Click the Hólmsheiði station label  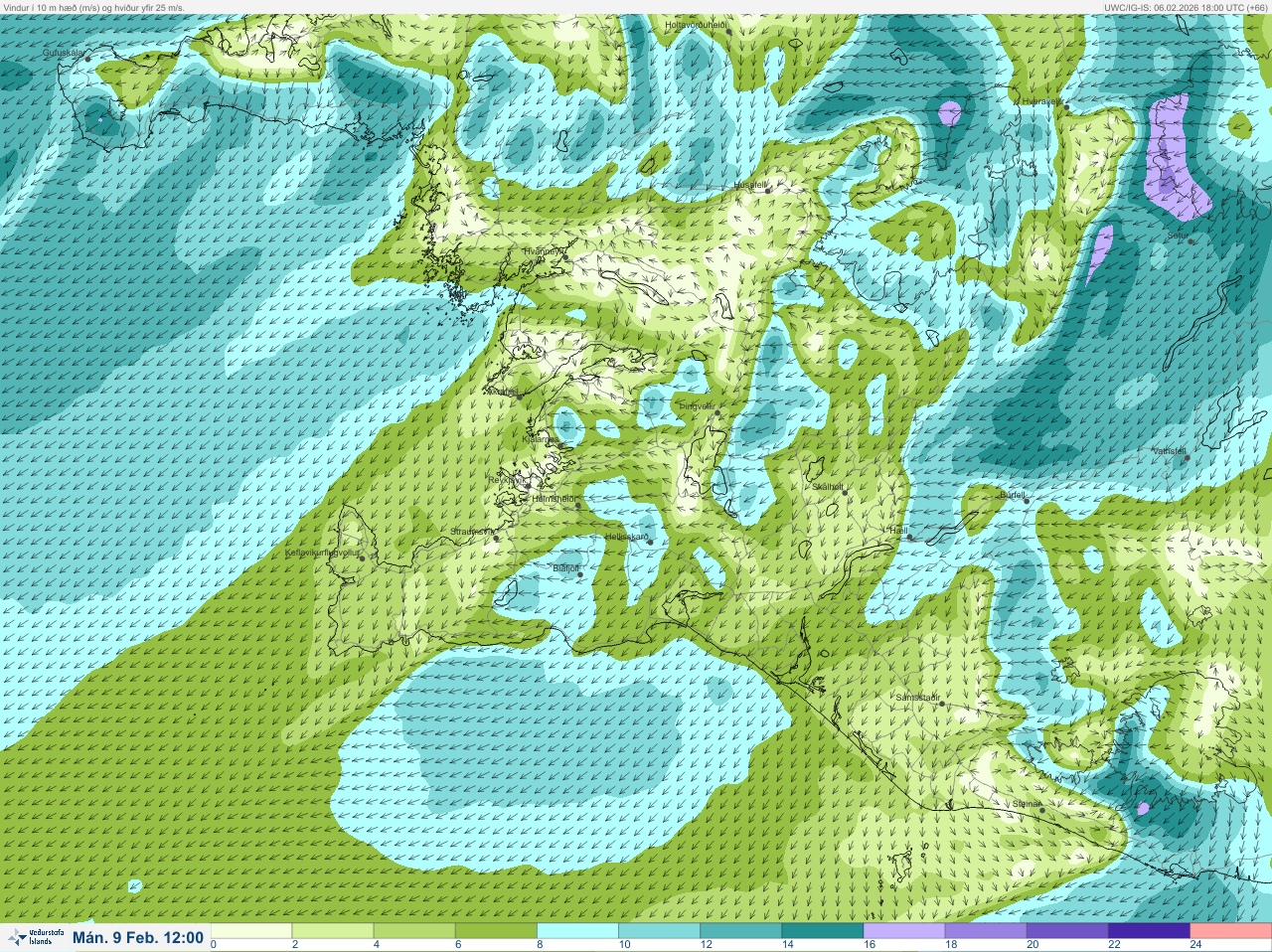[x=554, y=499]
